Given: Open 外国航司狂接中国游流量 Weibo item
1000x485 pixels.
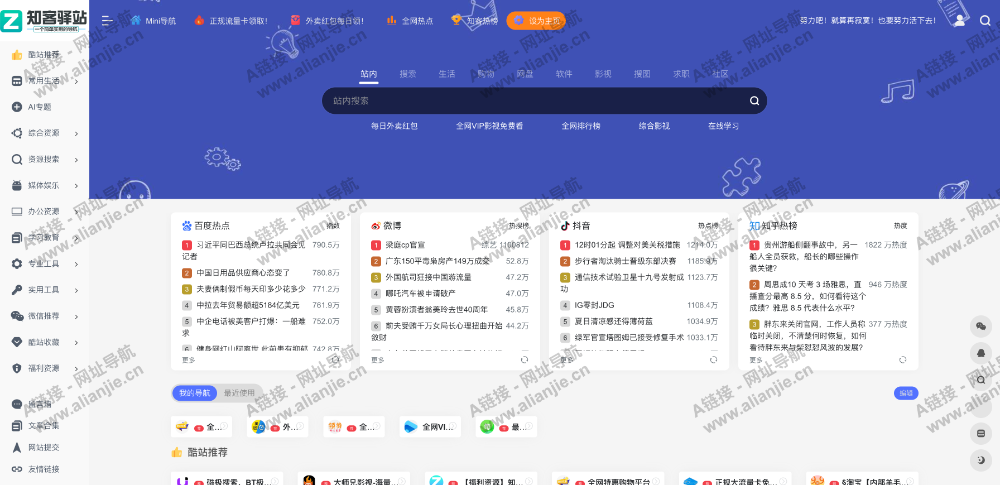Looking at the screenshot, I should coord(429,278).
